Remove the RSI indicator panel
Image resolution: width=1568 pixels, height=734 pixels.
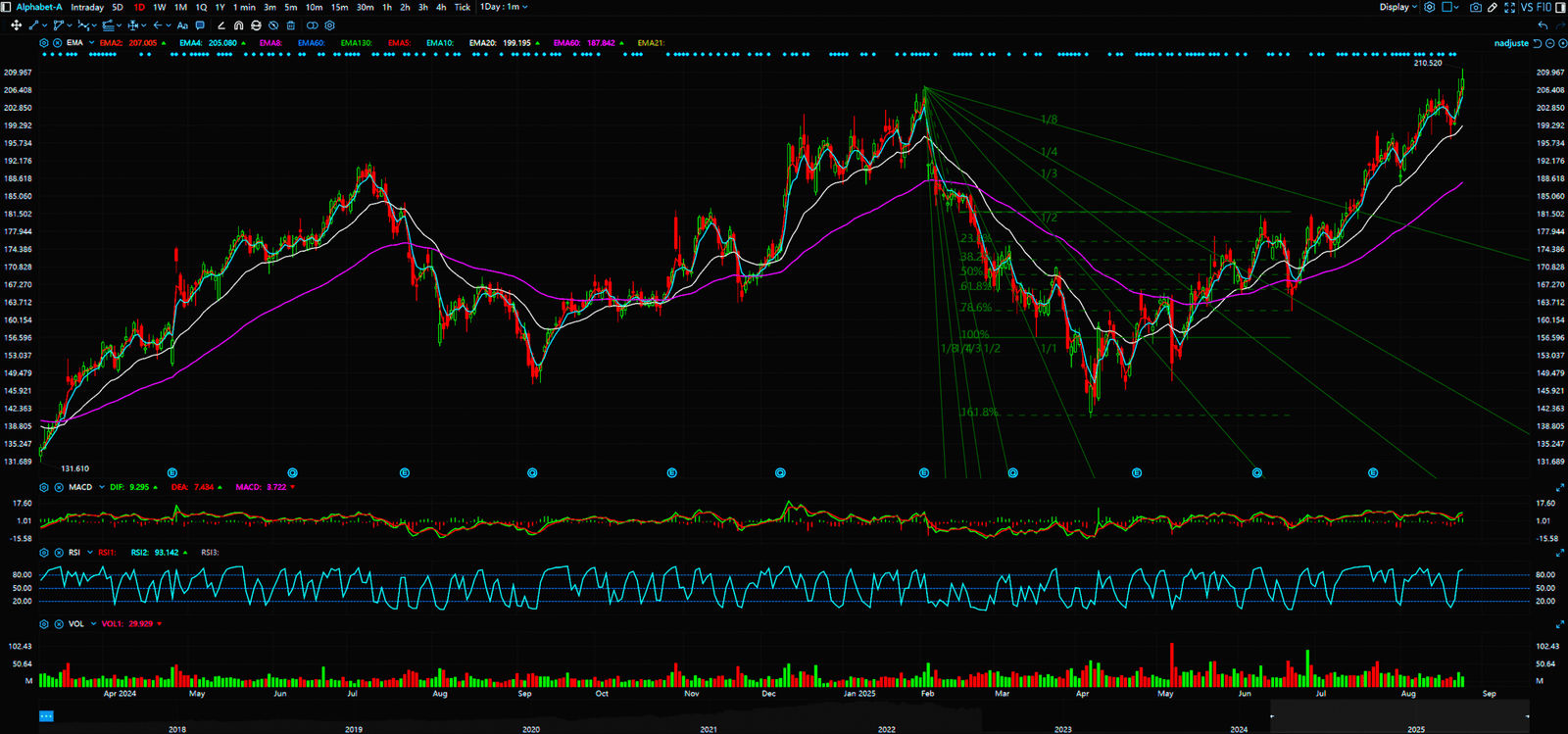pos(59,553)
